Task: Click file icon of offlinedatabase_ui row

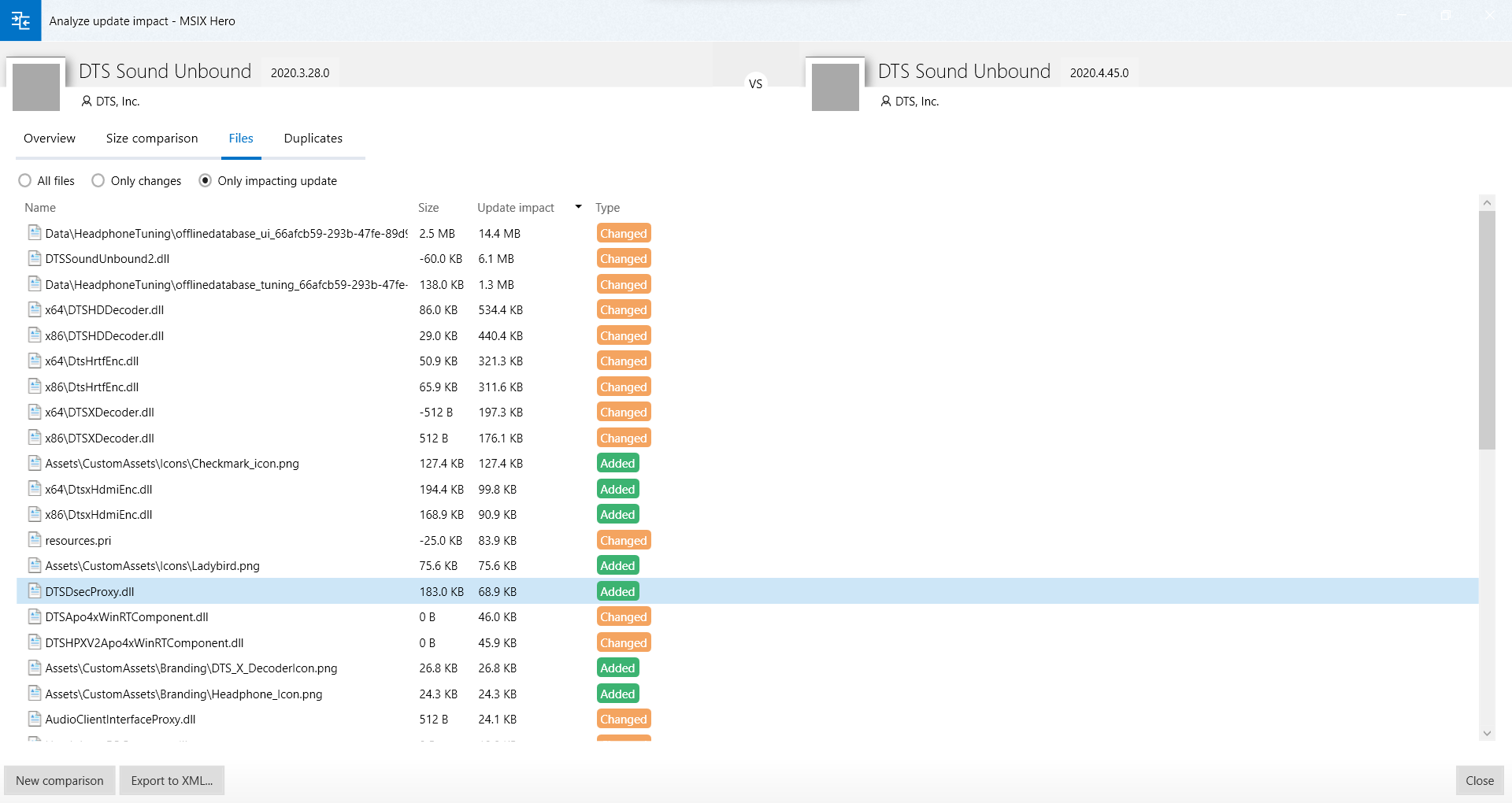Action: (35, 233)
